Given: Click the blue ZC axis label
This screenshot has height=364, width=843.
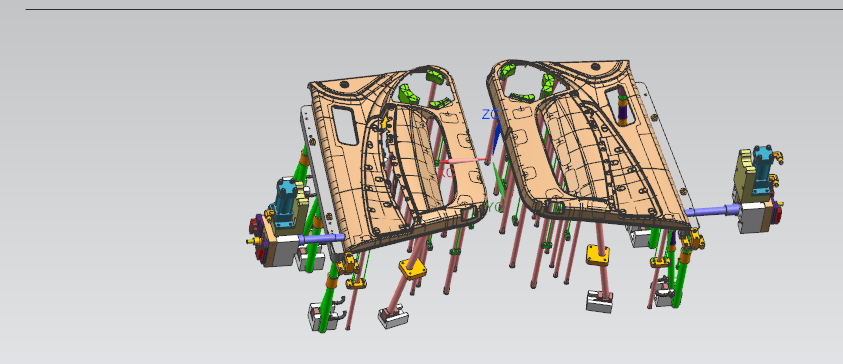Looking at the screenshot, I should coord(490,115).
